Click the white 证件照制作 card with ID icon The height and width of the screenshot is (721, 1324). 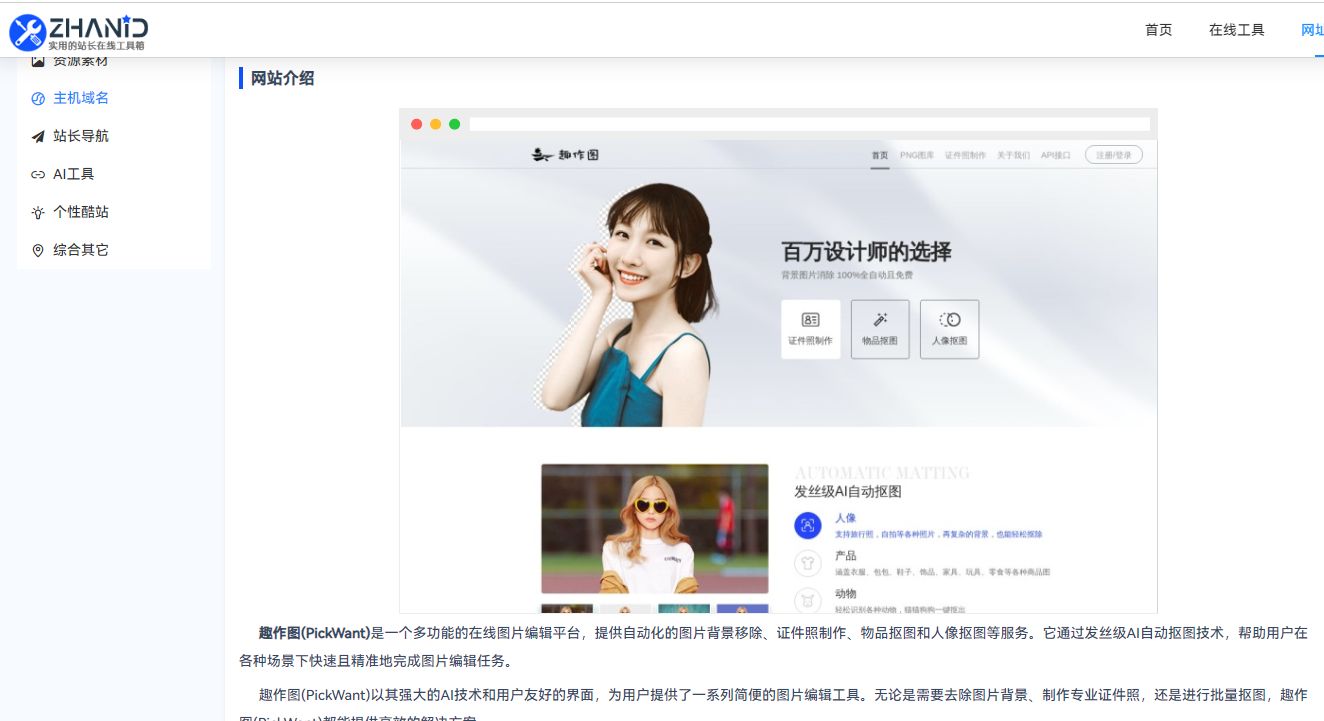(x=810, y=329)
